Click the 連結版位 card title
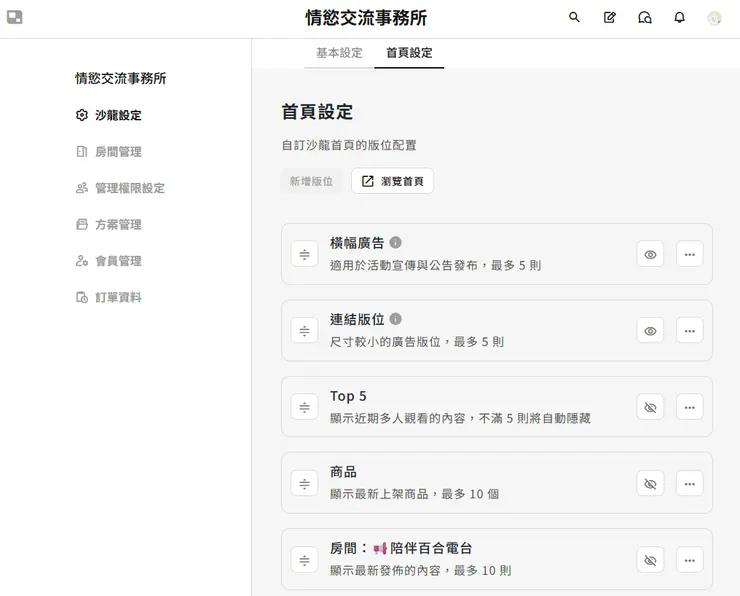This screenshot has height=596, width=740. point(357,319)
